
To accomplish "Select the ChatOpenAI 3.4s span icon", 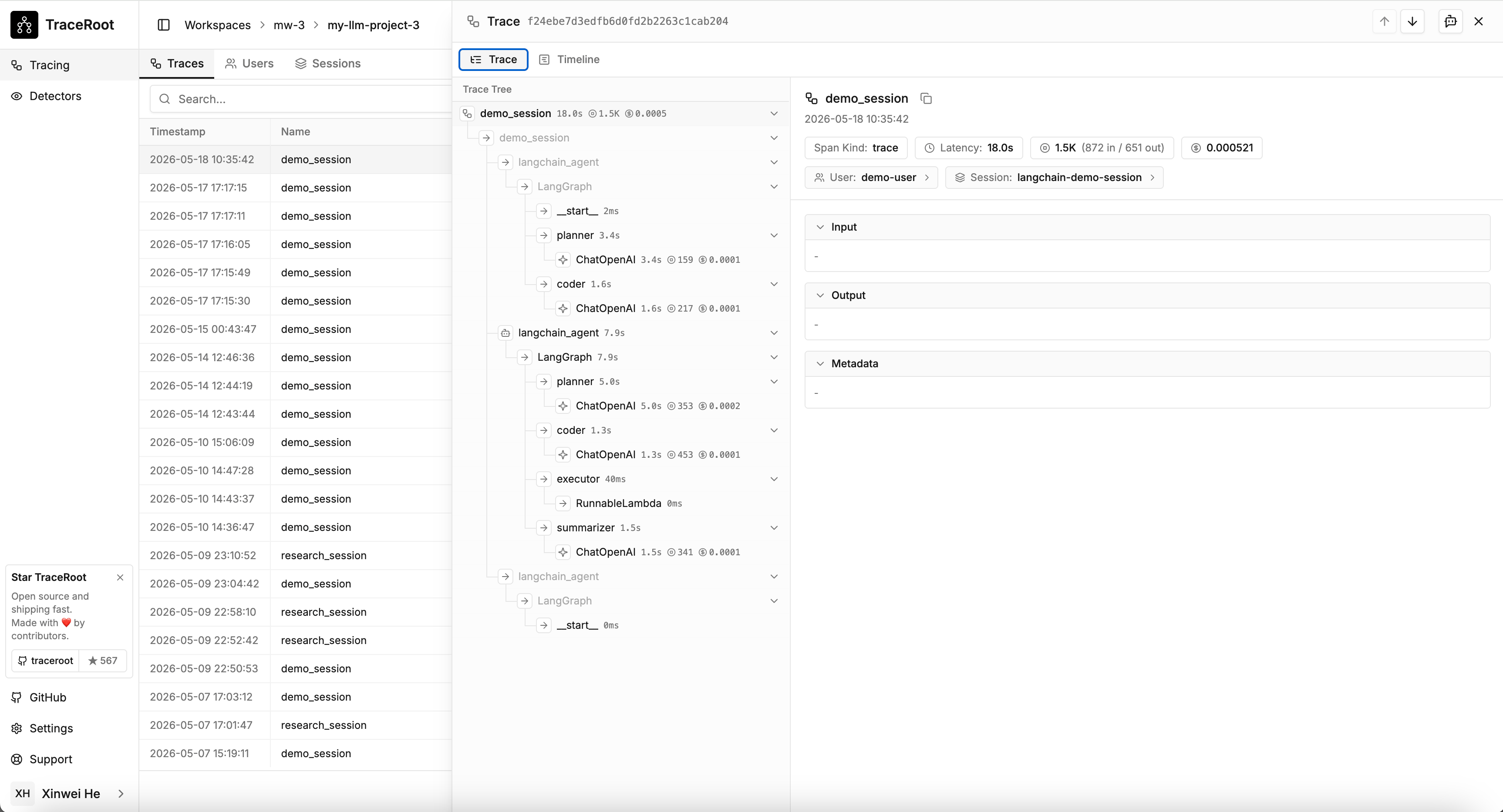I will [x=563, y=260].
